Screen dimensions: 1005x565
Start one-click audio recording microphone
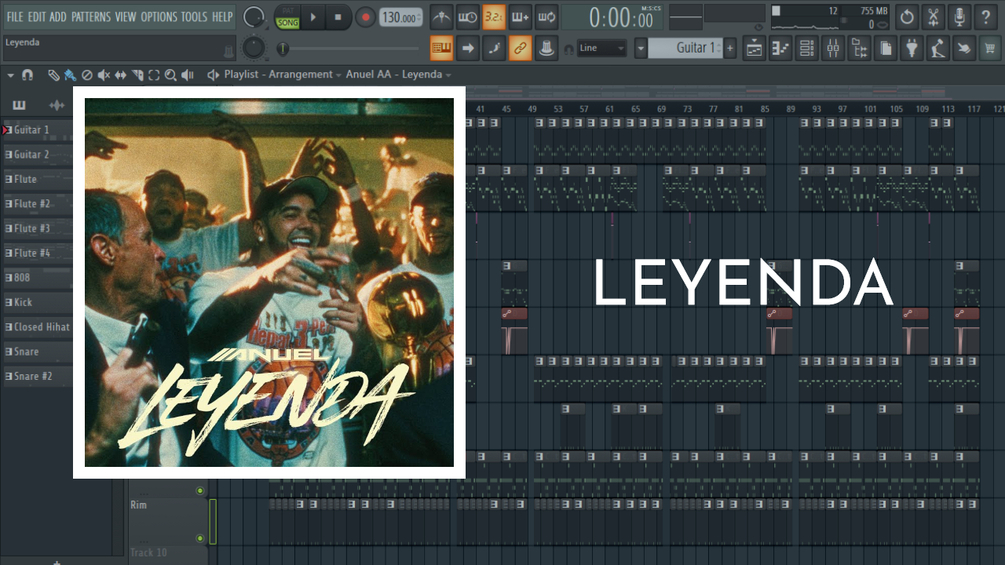(x=959, y=17)
